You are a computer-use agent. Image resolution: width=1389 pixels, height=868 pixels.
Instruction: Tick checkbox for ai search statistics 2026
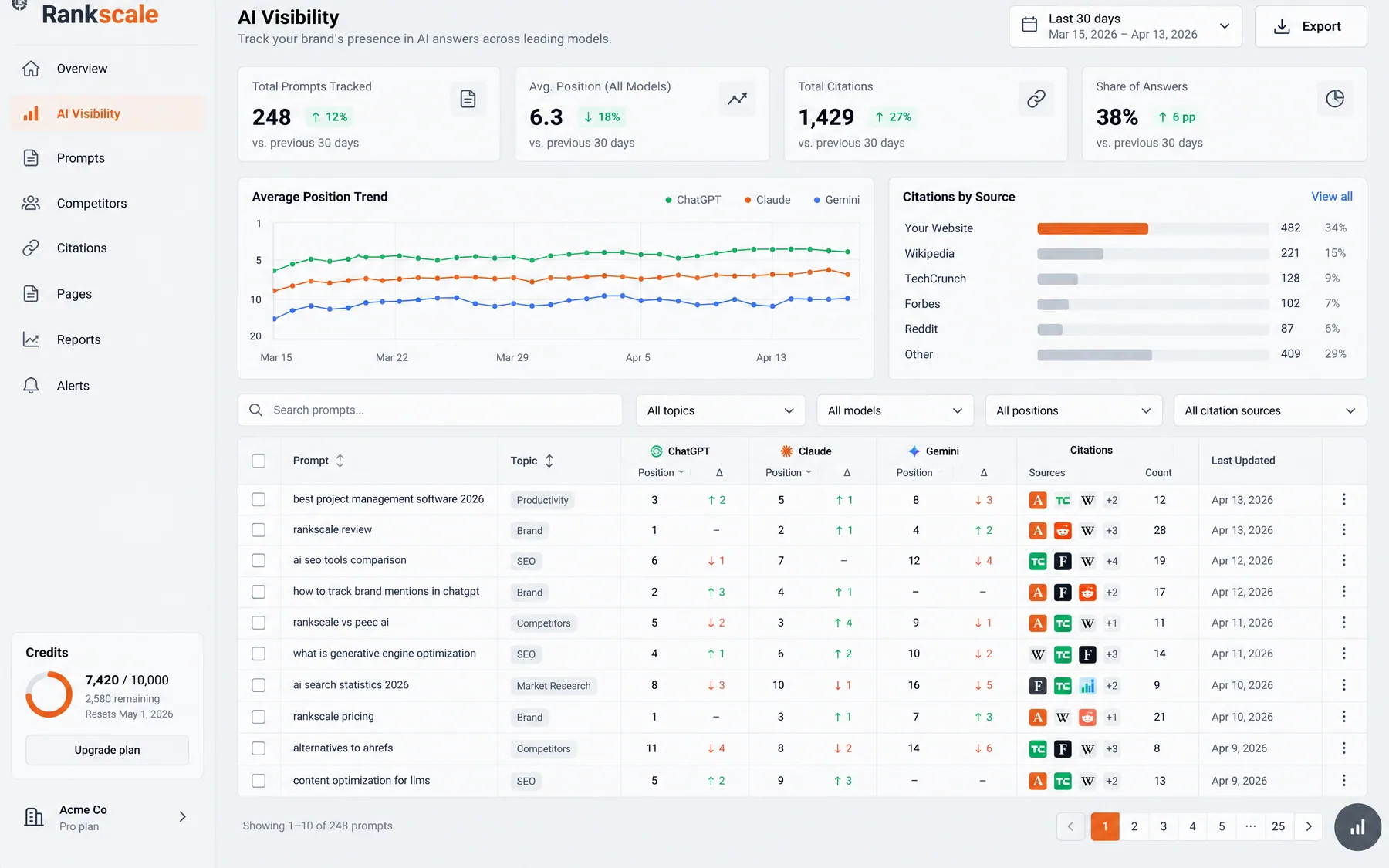[259, 685]
